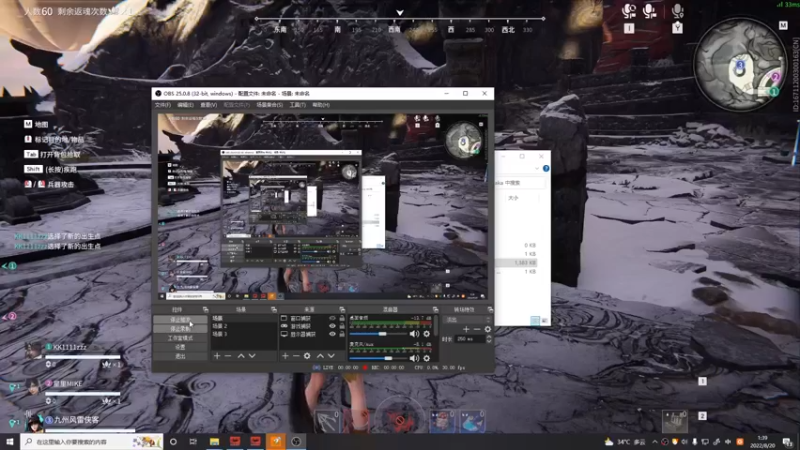Open transition properties gear icon
The width and height of the screenshot is (800, 450).
click(x=488, y=330)
